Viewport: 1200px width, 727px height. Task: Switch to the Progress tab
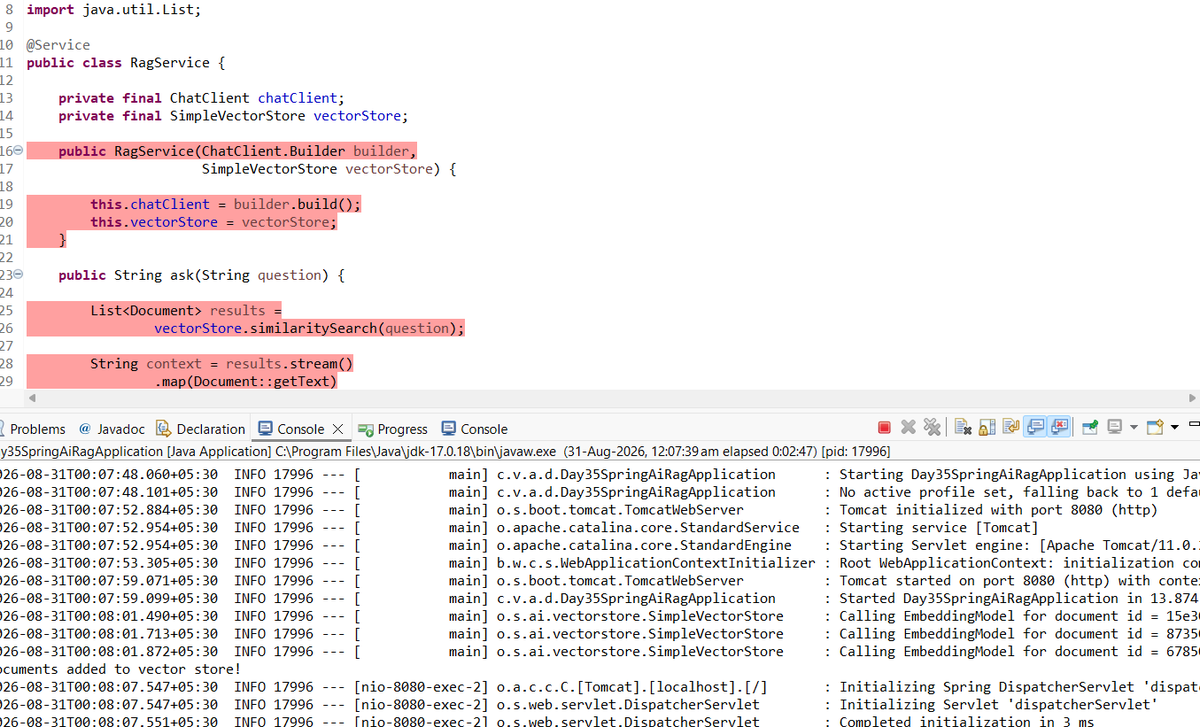(x=393, y=429)
